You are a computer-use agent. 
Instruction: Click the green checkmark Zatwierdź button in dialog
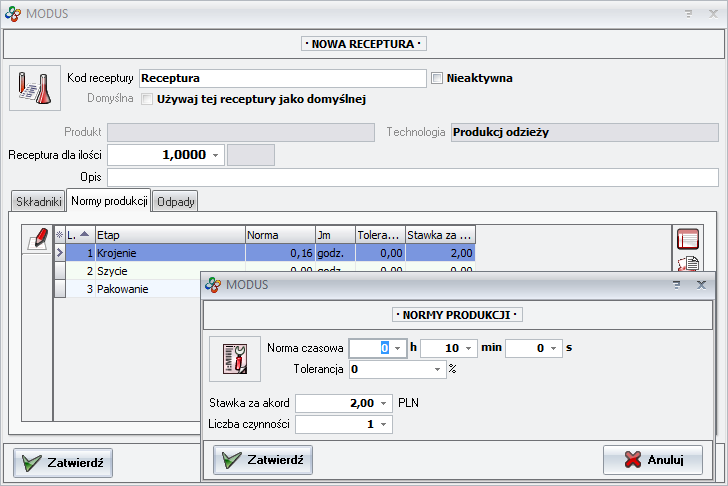(263, 459)
